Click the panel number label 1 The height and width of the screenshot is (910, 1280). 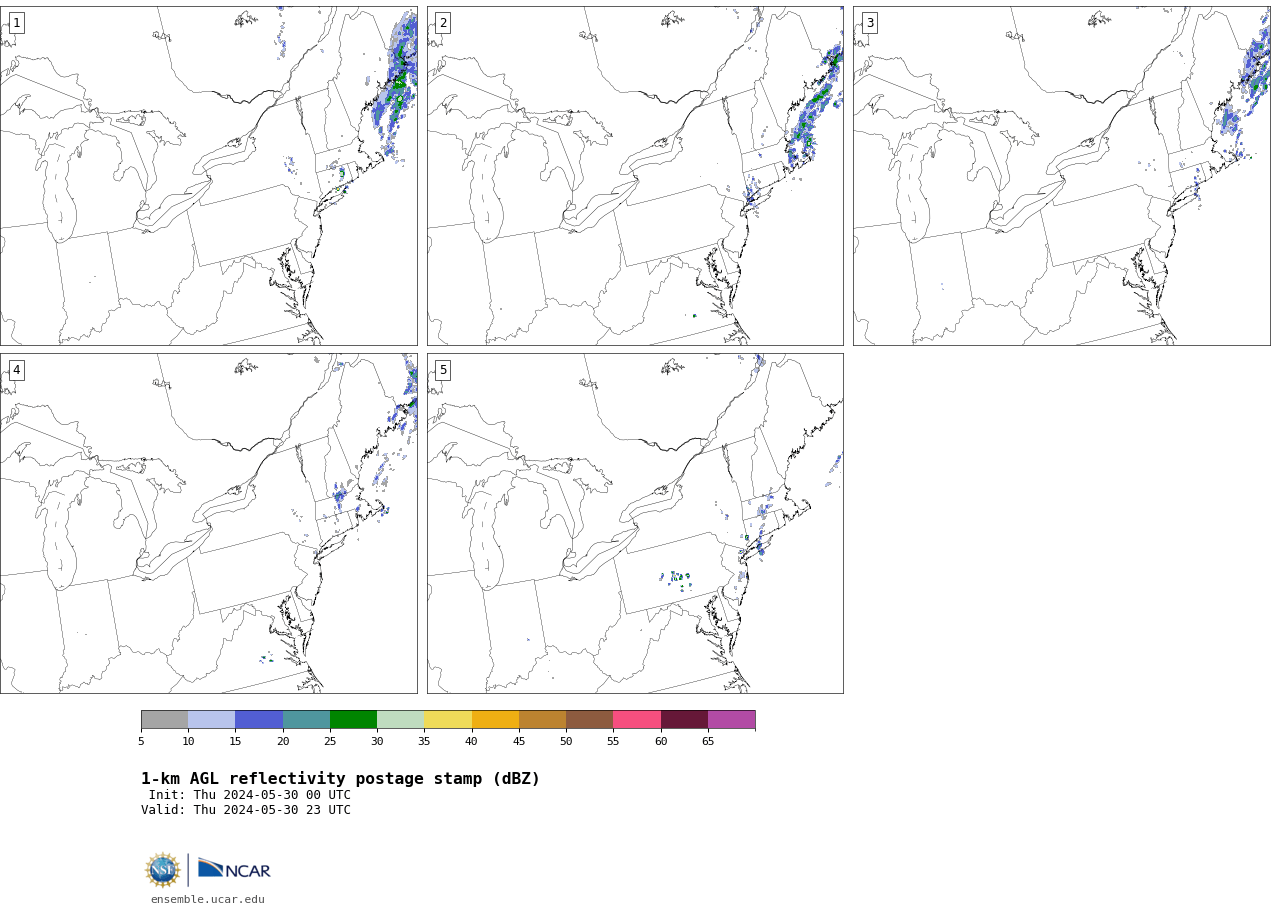tap(16, 23)
